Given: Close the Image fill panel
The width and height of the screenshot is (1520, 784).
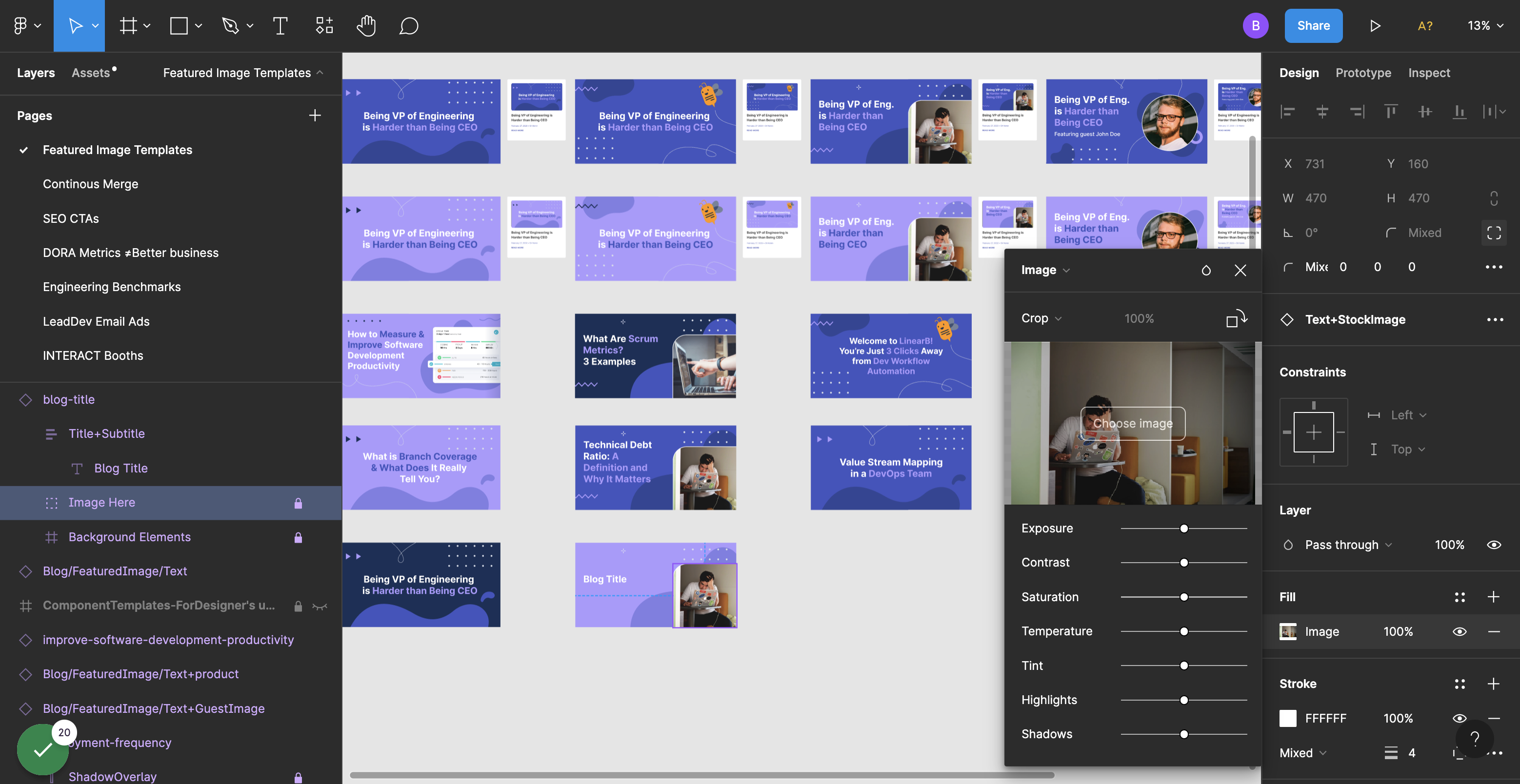Looking at the screenshot, I should (1240, 270).
